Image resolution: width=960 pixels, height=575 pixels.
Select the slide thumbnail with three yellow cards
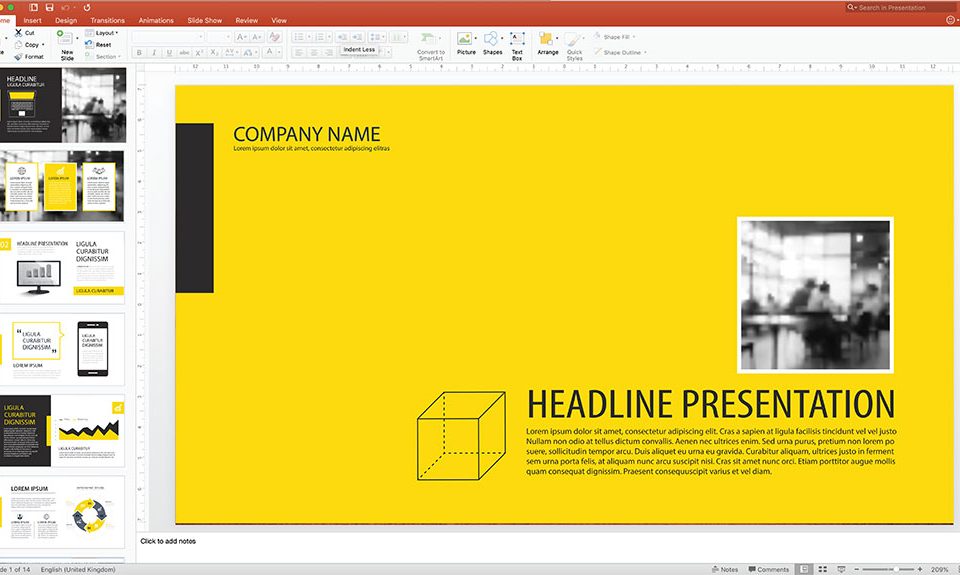pos(62,186)
